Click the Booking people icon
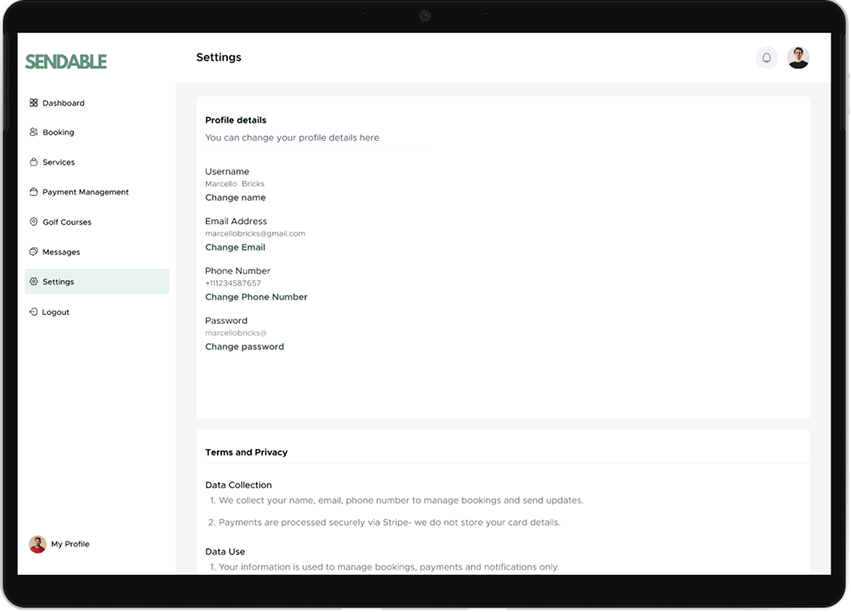The width and height of the screenshot is (851, 612). tap(33, 132)
